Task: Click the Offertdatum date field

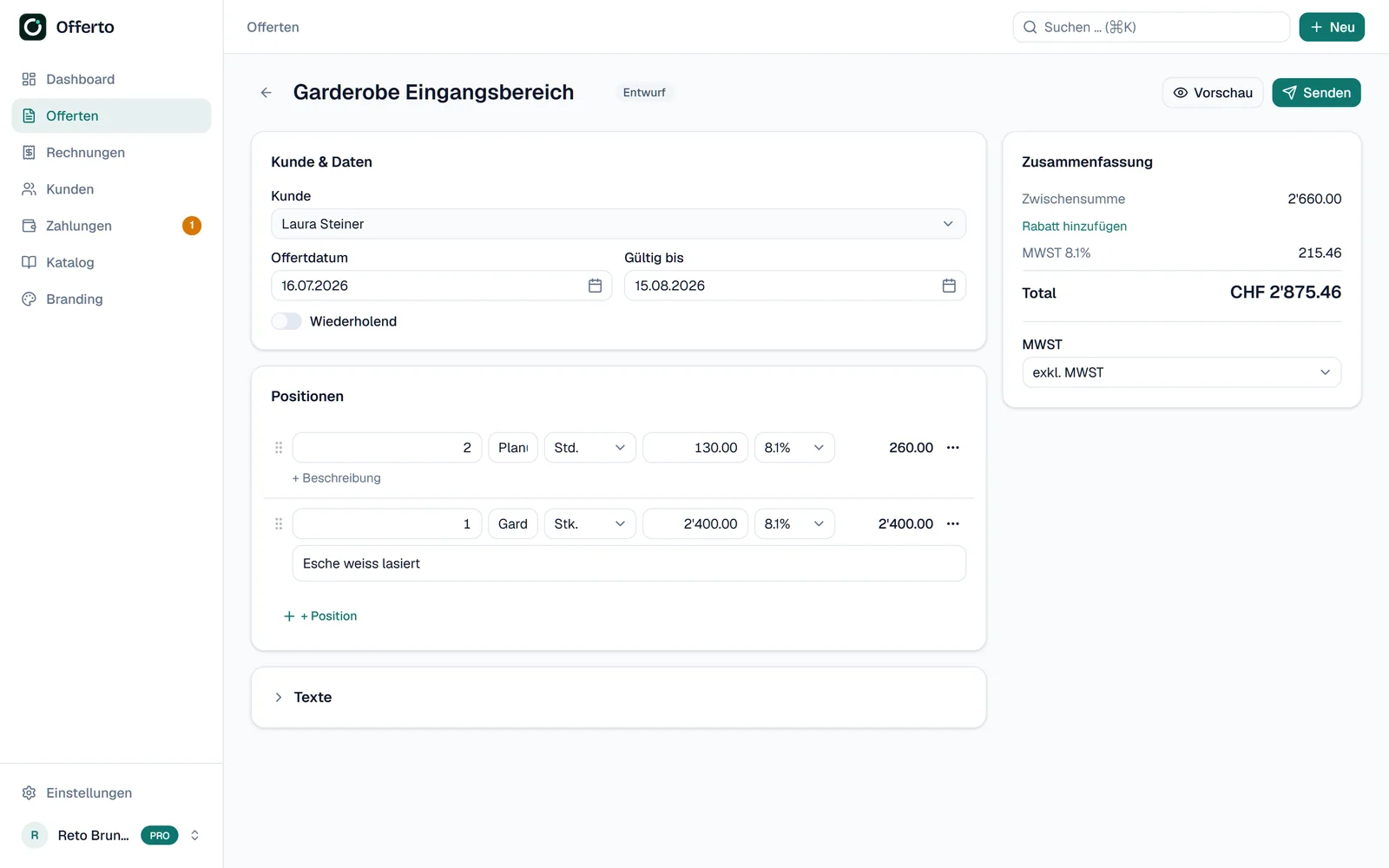Action: pos(441,286)
